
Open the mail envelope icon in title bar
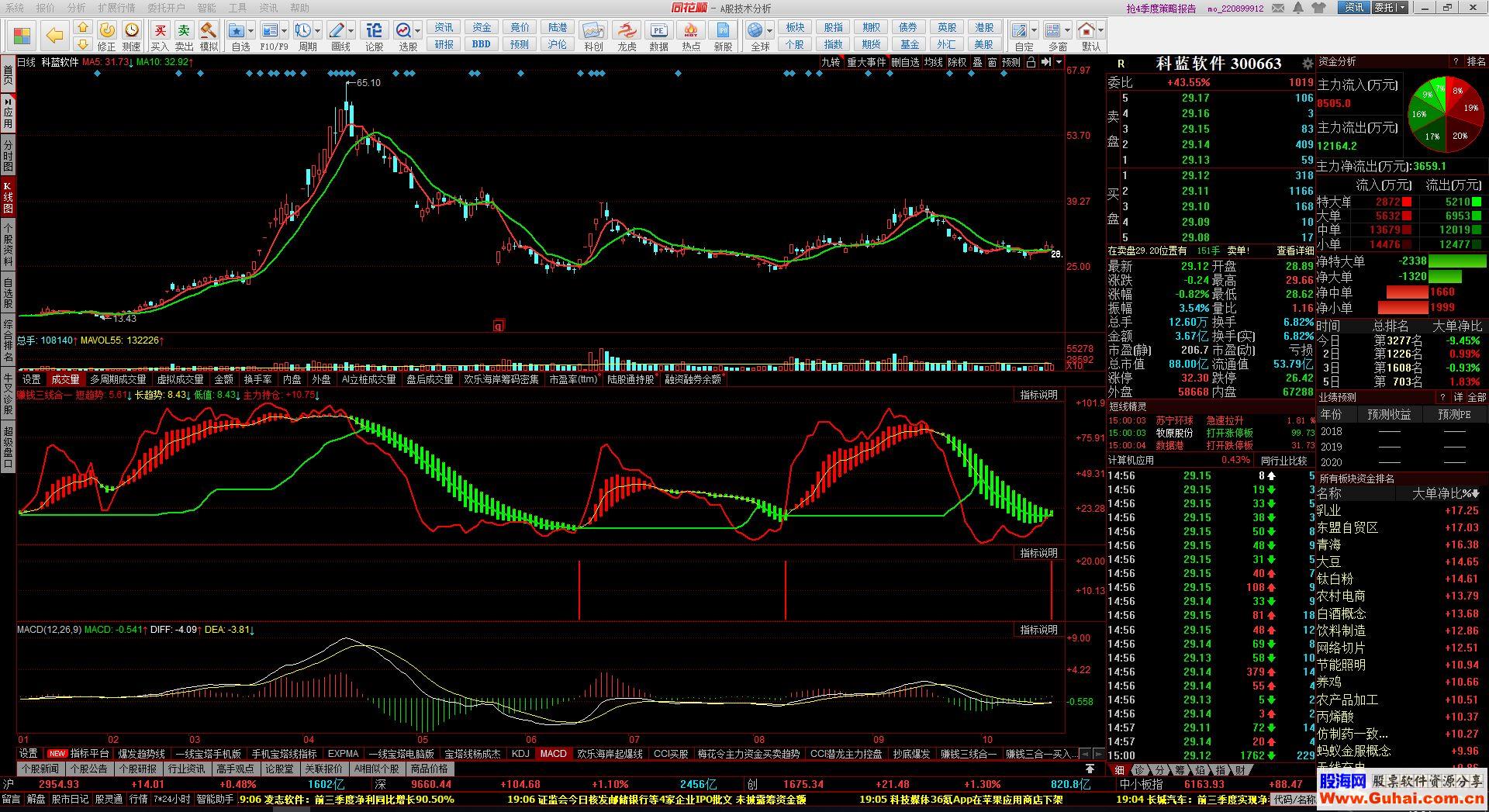(1280, 8)
